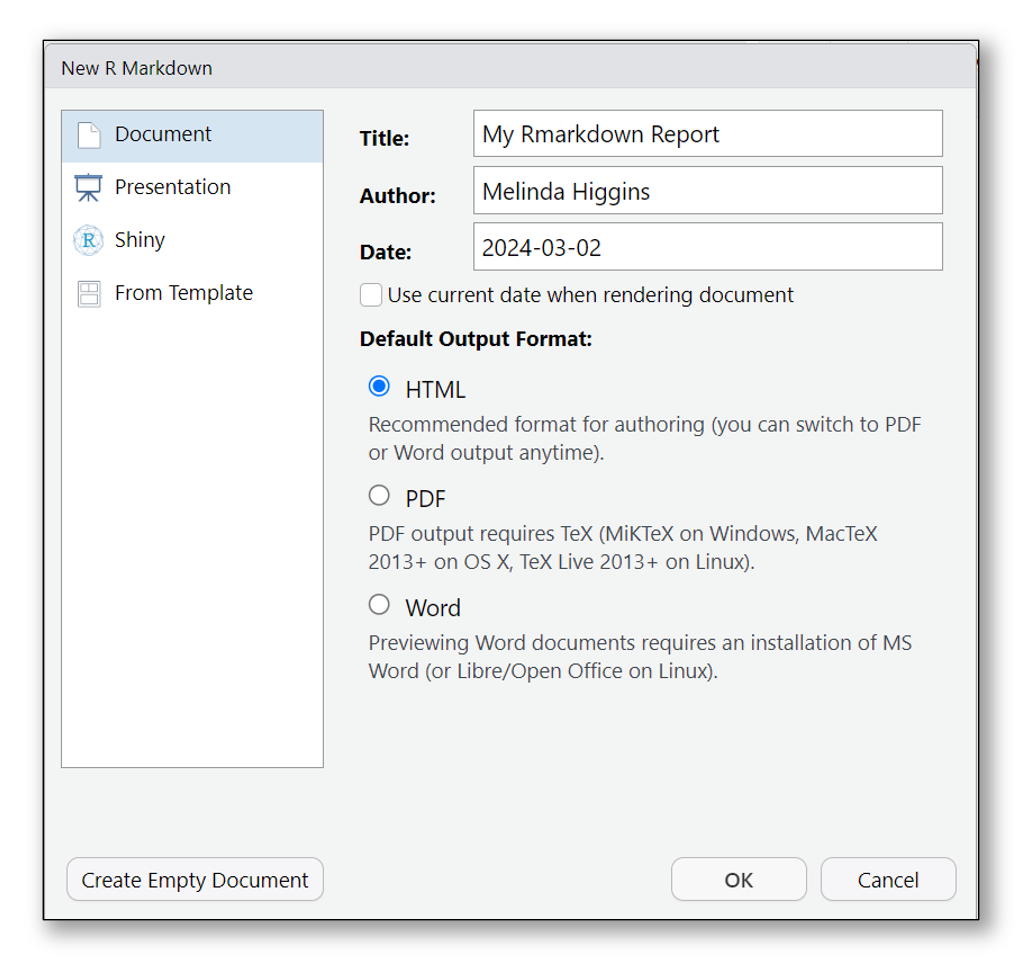Choose the PDF output radio button

point(379,496)
